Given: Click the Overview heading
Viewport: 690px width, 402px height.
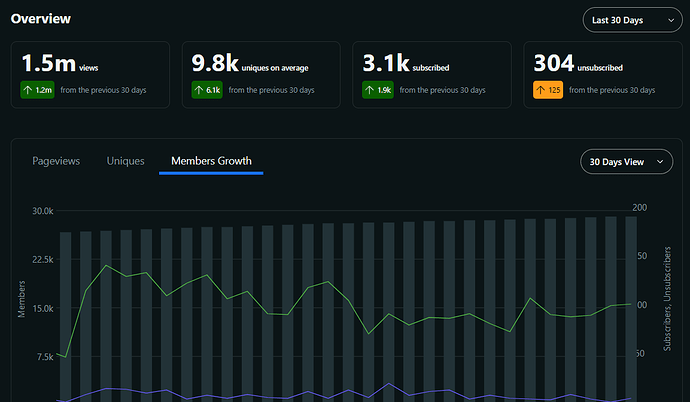Looking at the screenshot, I should 40,18.
